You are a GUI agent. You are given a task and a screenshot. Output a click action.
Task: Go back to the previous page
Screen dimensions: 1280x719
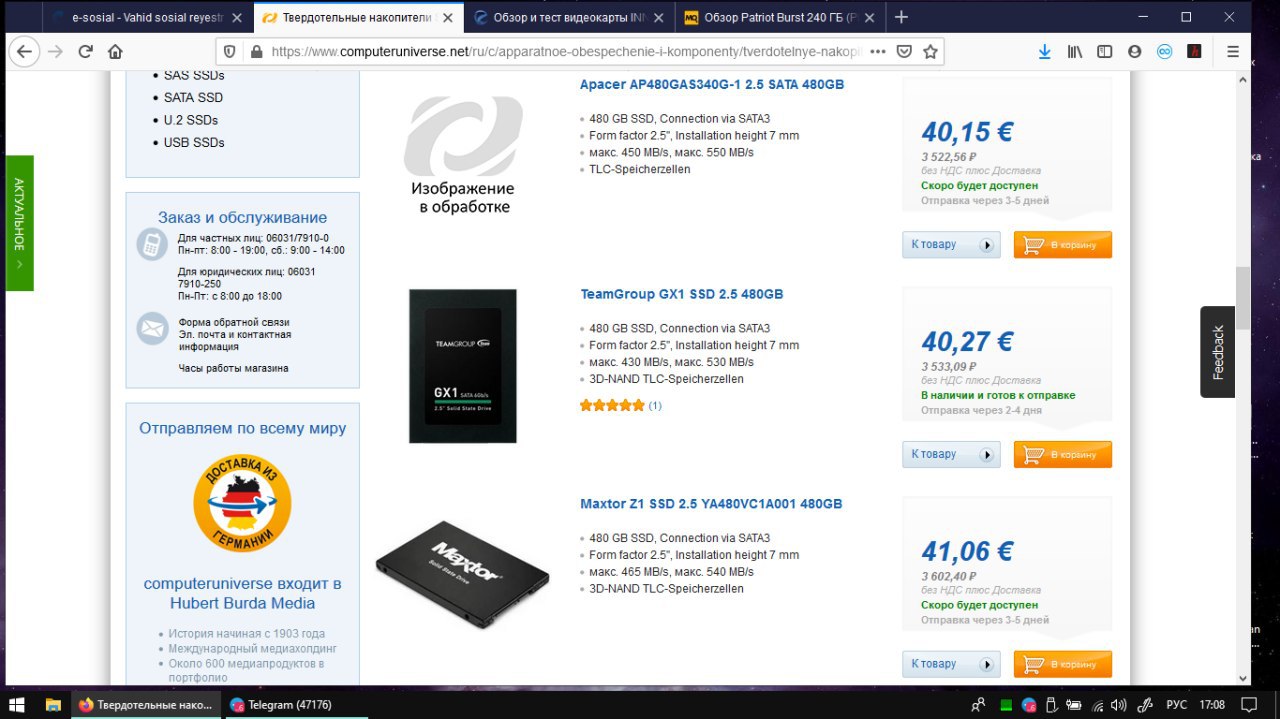pos(24,52)
